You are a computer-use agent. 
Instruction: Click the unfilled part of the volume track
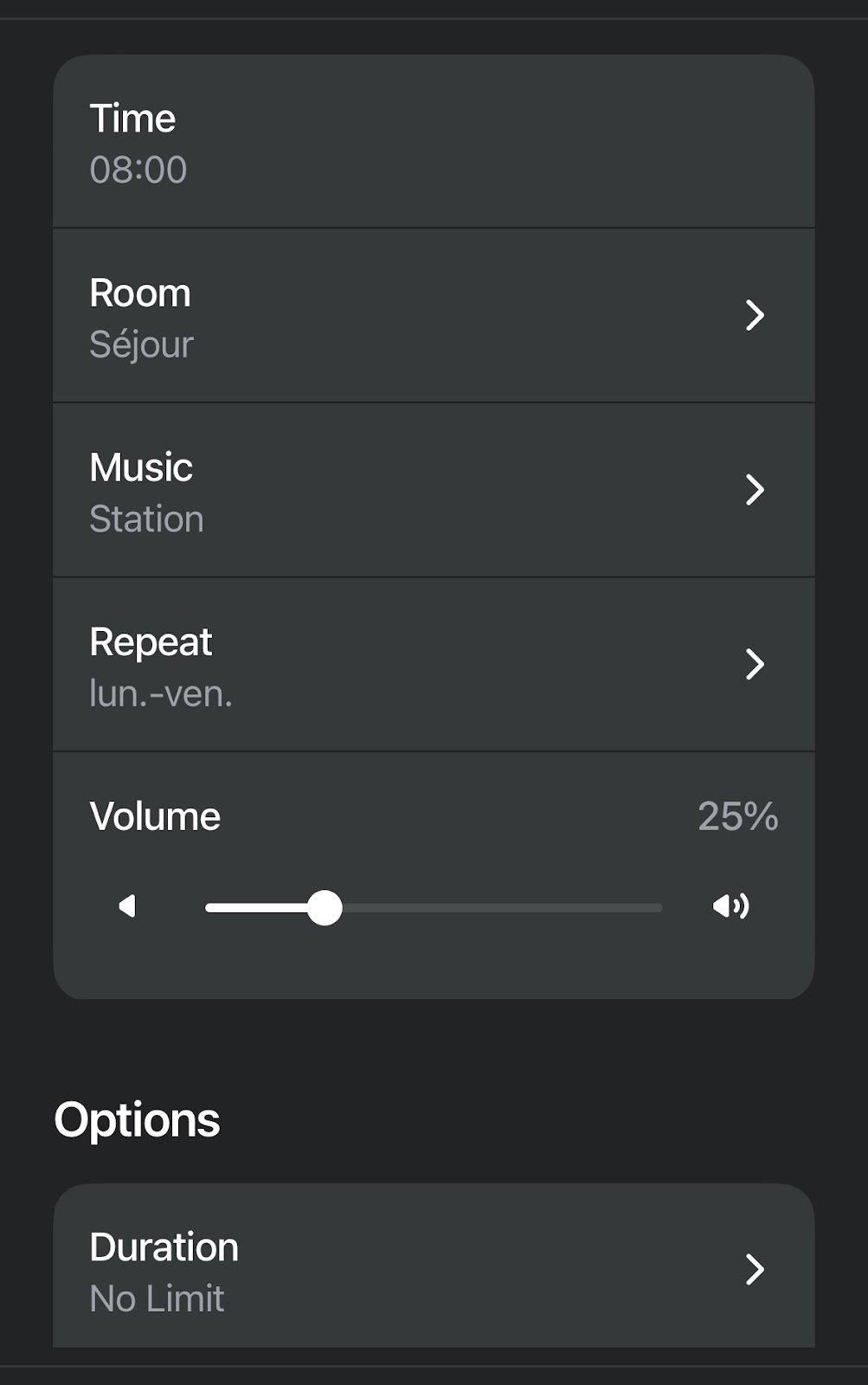coord(502,907)
